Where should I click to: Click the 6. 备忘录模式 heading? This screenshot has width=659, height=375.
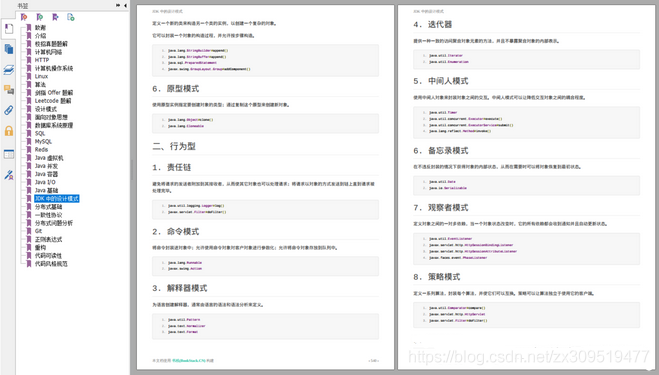[x=440, y=151]
